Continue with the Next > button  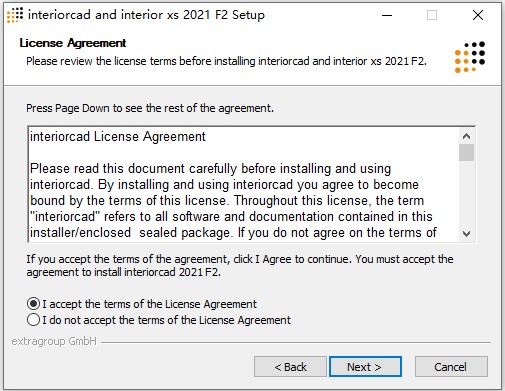tap(365, 367)
